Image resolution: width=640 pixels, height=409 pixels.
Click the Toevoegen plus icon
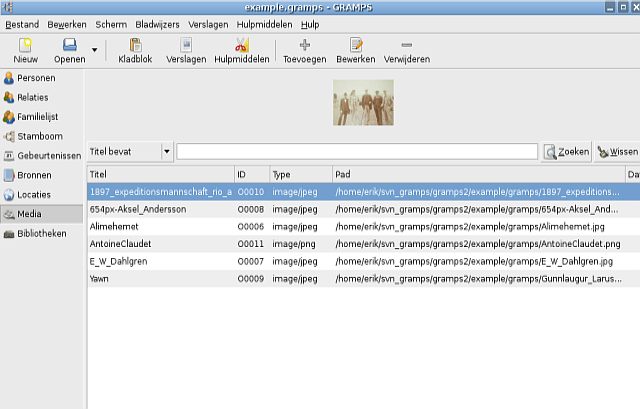click(305, 50)
